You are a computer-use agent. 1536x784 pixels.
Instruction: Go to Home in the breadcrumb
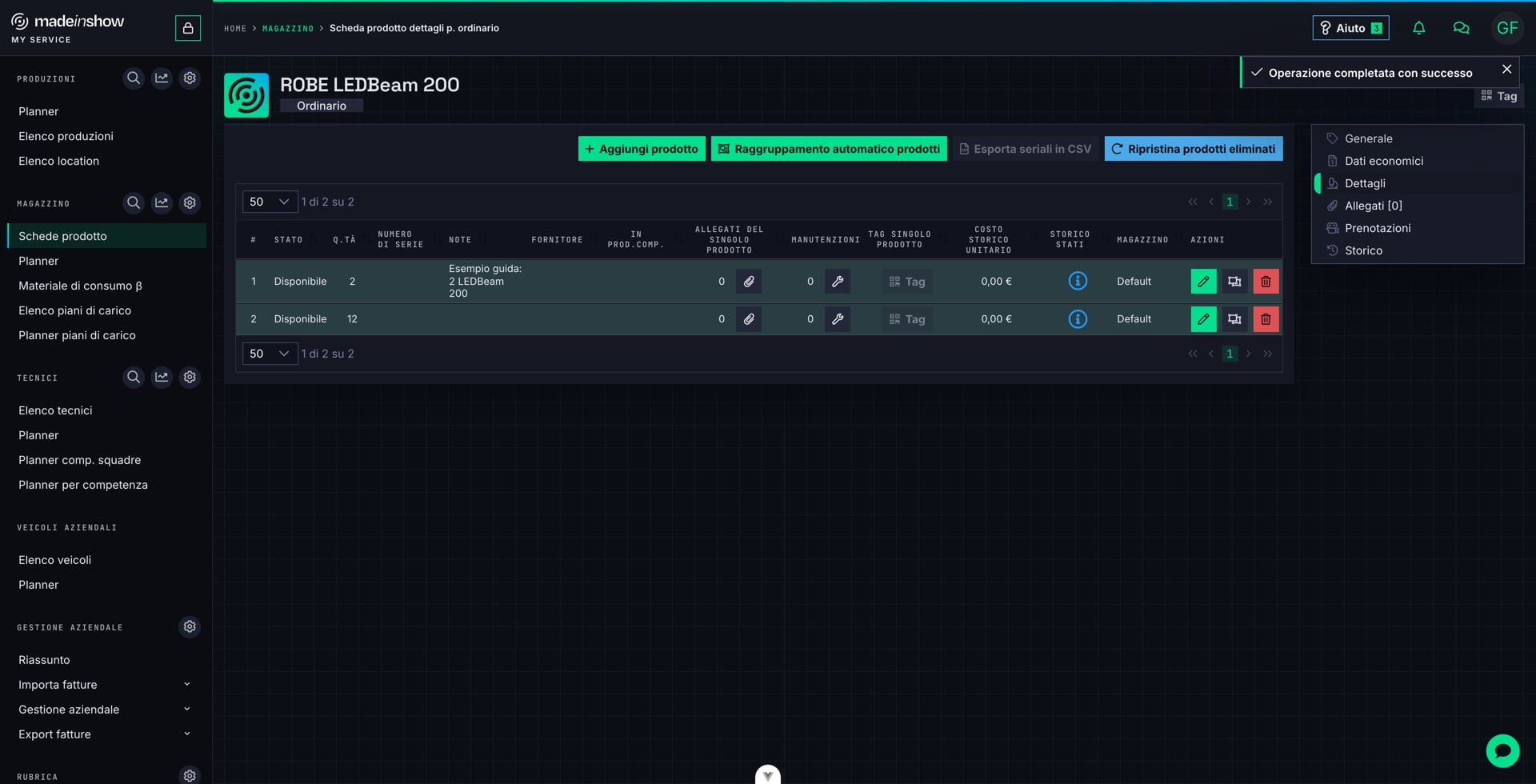tap(235, 29)
